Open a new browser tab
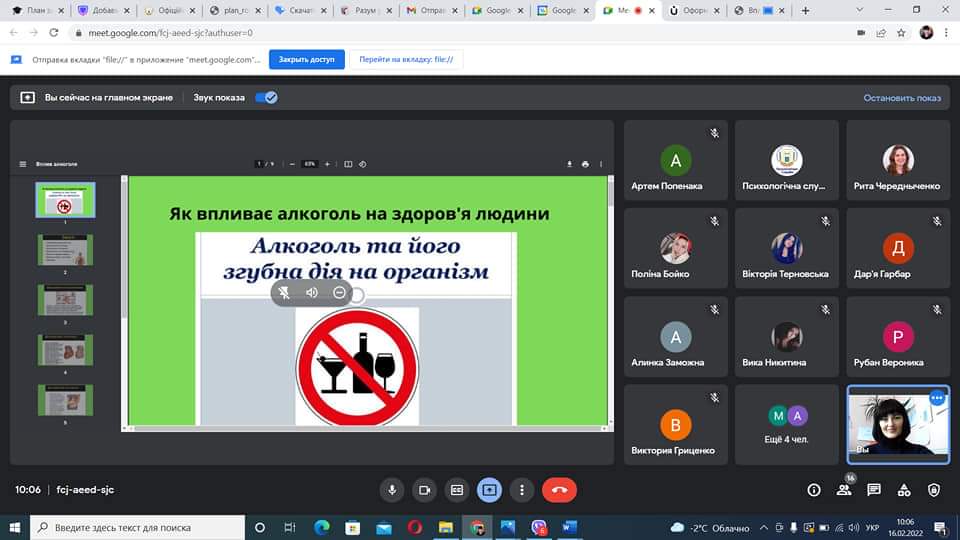960x540 pixels. [805, 10]
